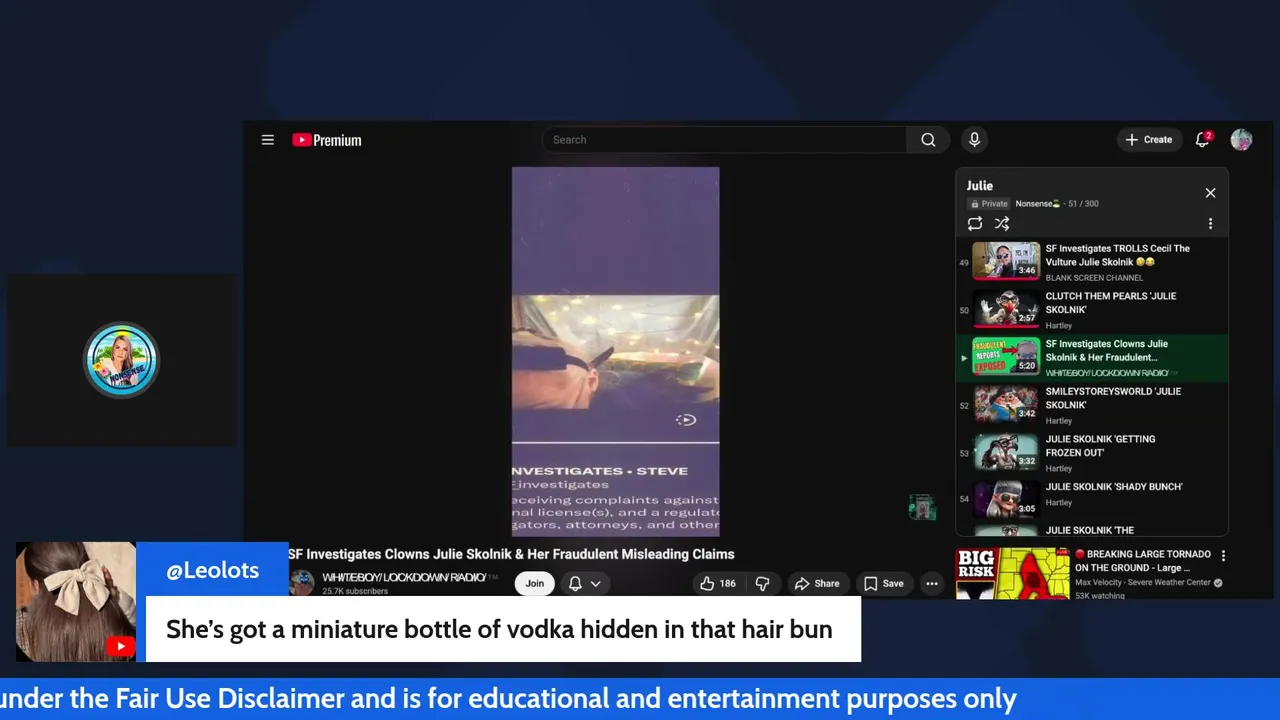
Task: Click the rotate icon in the video
Action: click(x=686, y=420)
